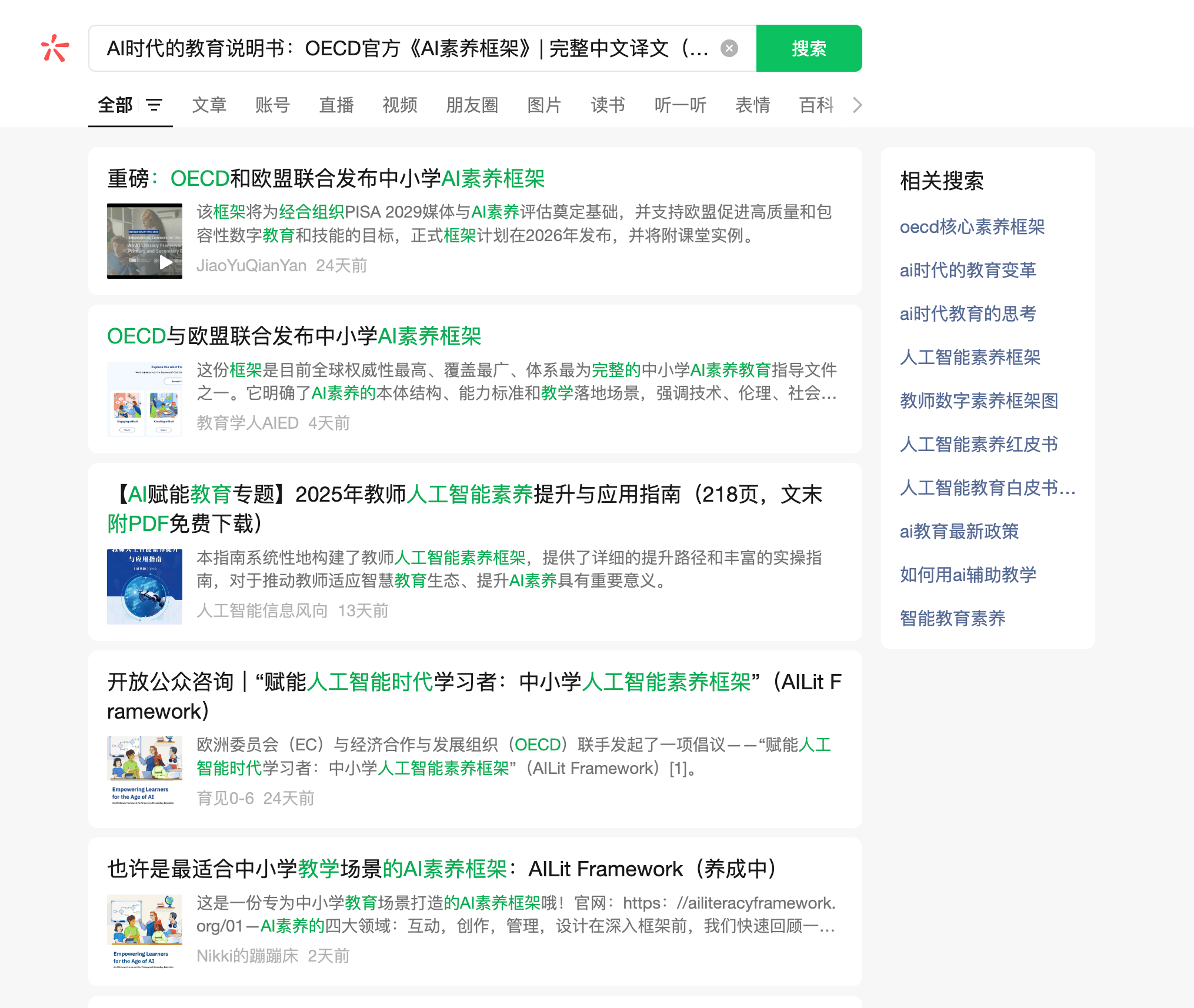Open 开放公众咨询 AILit Framework article title
Viewport: 1194px width, 1008px height.
tap(474, 696)
